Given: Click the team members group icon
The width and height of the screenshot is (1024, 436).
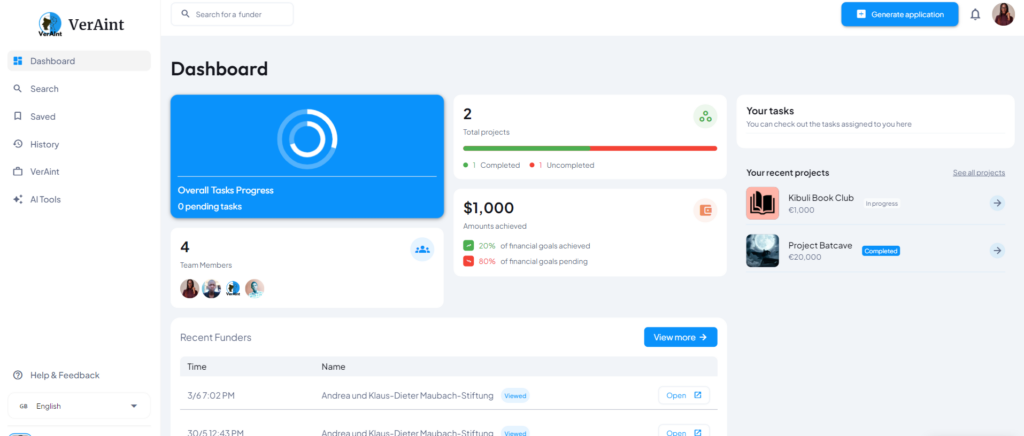Looking at the screenshot, I should pos(422,249).
